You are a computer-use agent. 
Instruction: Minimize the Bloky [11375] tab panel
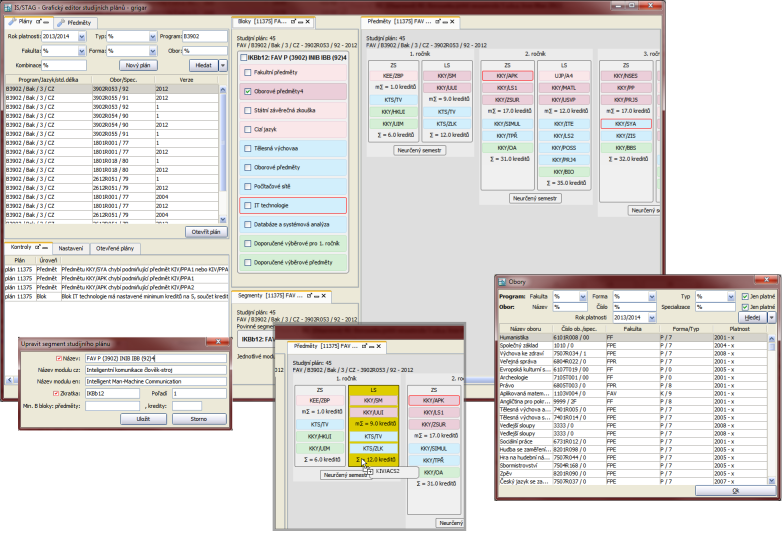point(300,22)
